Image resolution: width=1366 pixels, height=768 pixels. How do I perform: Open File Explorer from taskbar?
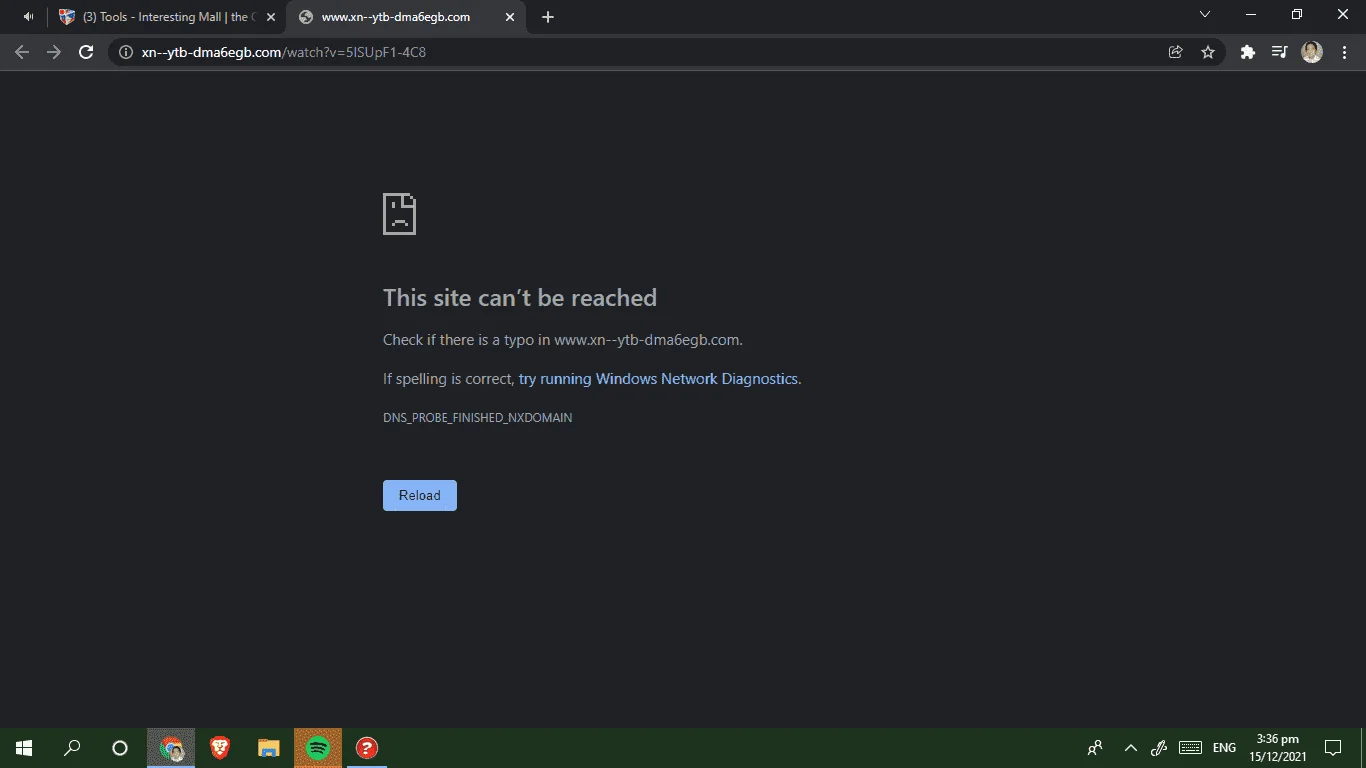(269, 748)
